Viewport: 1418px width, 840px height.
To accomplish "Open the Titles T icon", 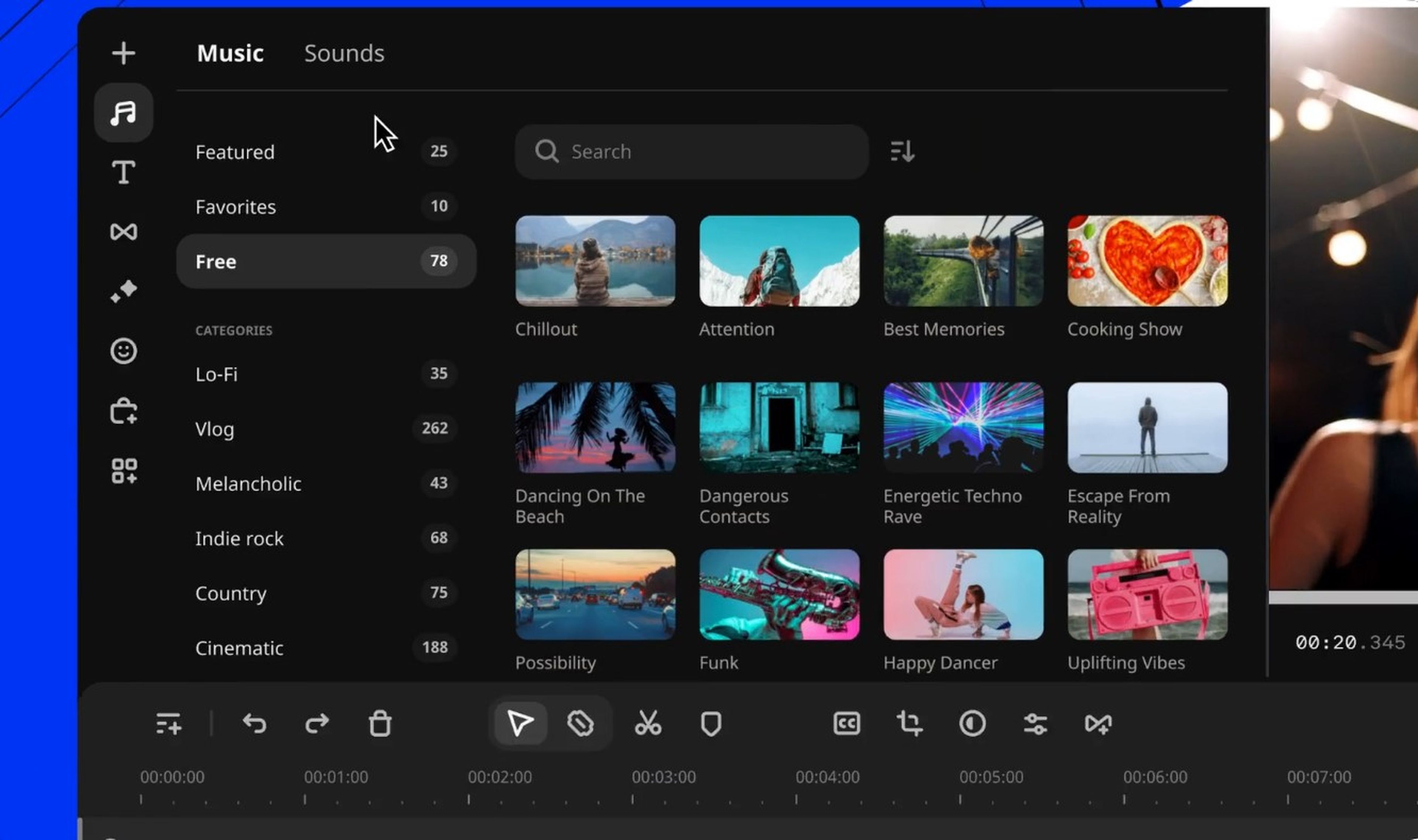I will [123, 172].
